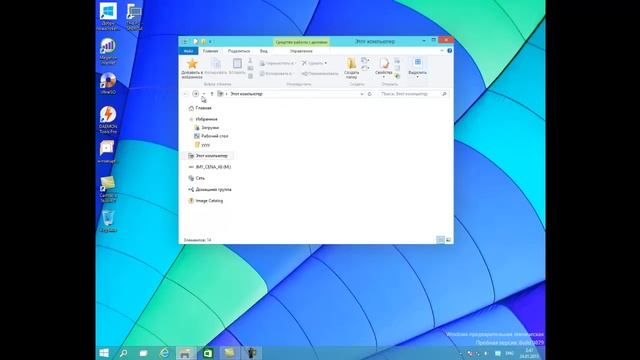Open the 'IM1_CENA_X8 (M:)' drive entry
The image size is (640, 360).
213,167
